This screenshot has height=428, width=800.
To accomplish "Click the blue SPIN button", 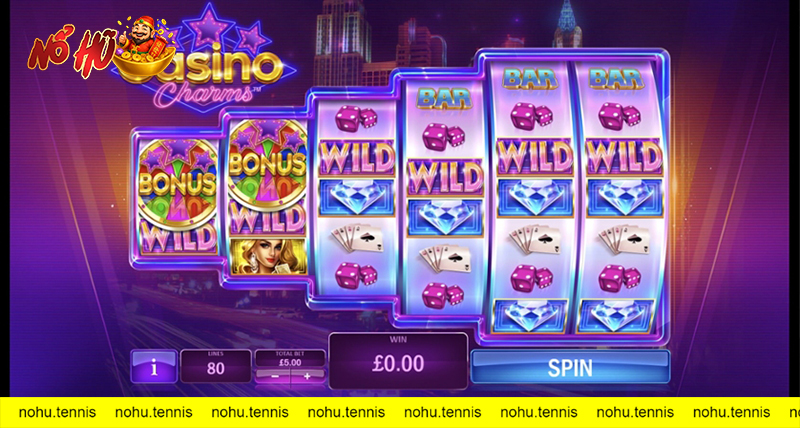I will point(570,366).
